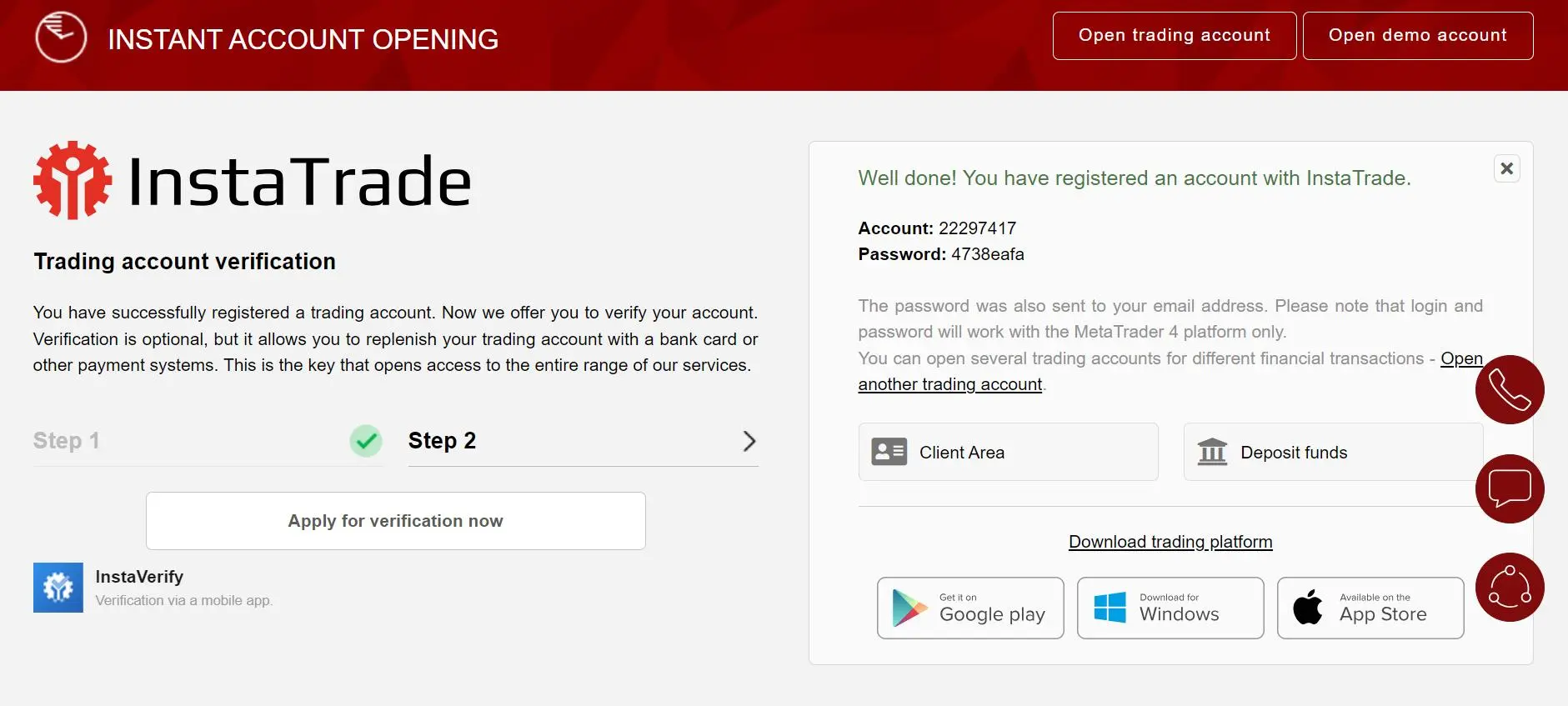Click Apply for verification now

click(396, 521)
